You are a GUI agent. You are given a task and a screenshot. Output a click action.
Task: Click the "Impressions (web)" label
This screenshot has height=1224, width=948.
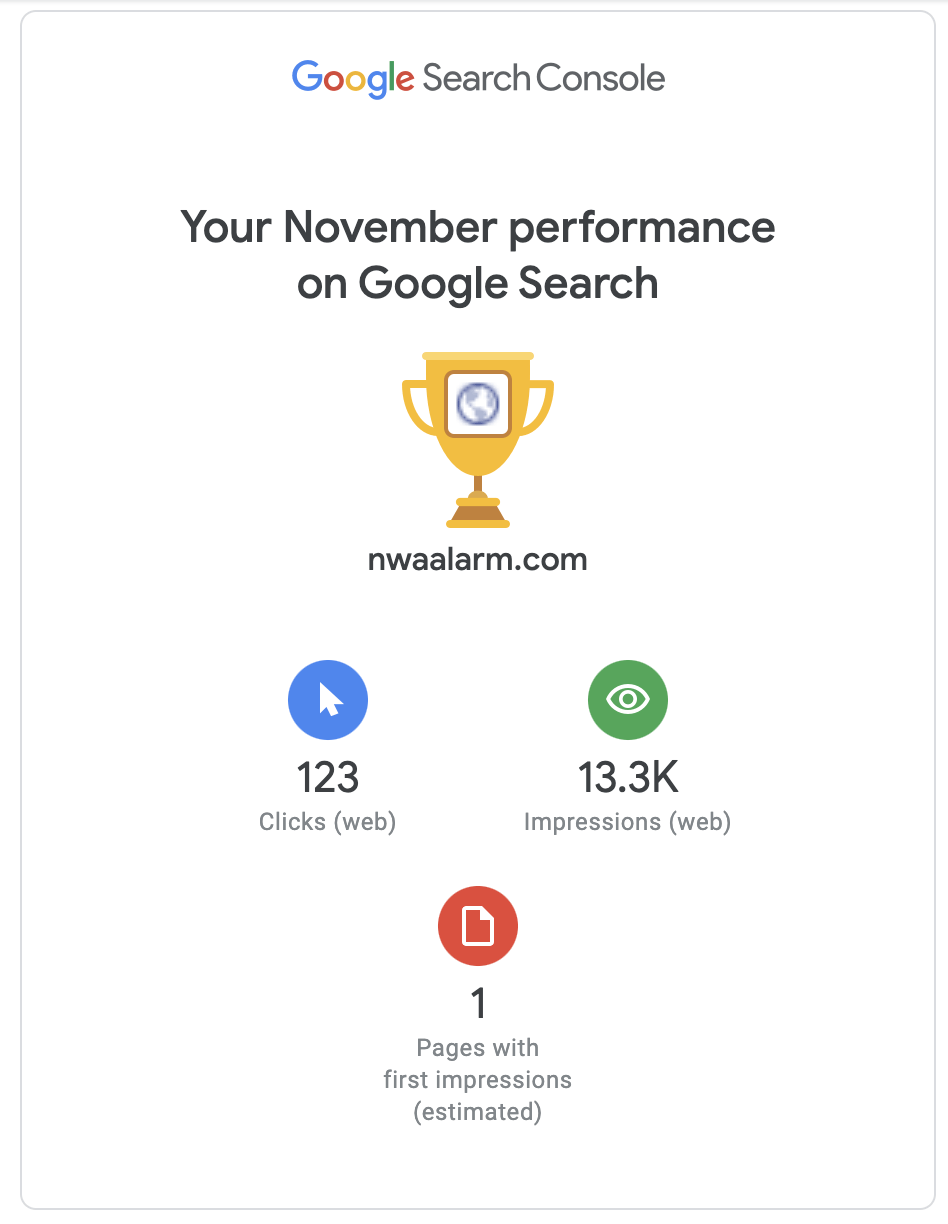pyautogui.click(x=628, y=822)
